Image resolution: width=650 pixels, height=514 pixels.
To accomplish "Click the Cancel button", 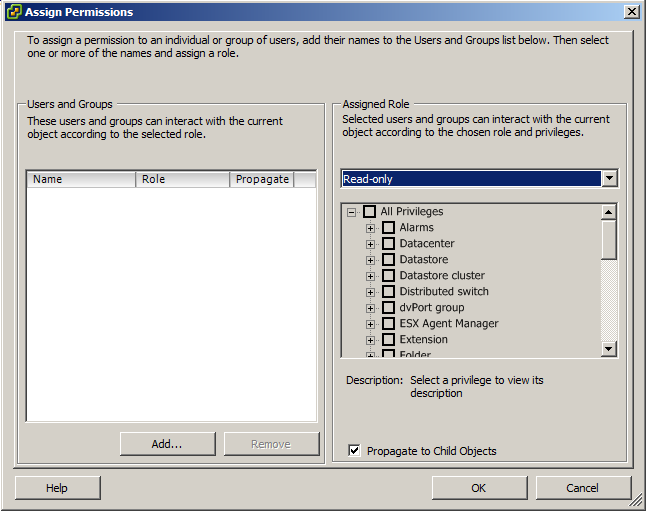I will 582,488.
